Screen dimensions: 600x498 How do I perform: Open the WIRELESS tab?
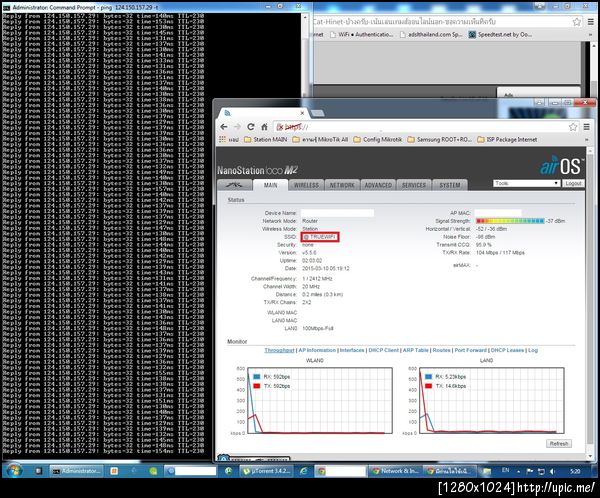(306, 185)
